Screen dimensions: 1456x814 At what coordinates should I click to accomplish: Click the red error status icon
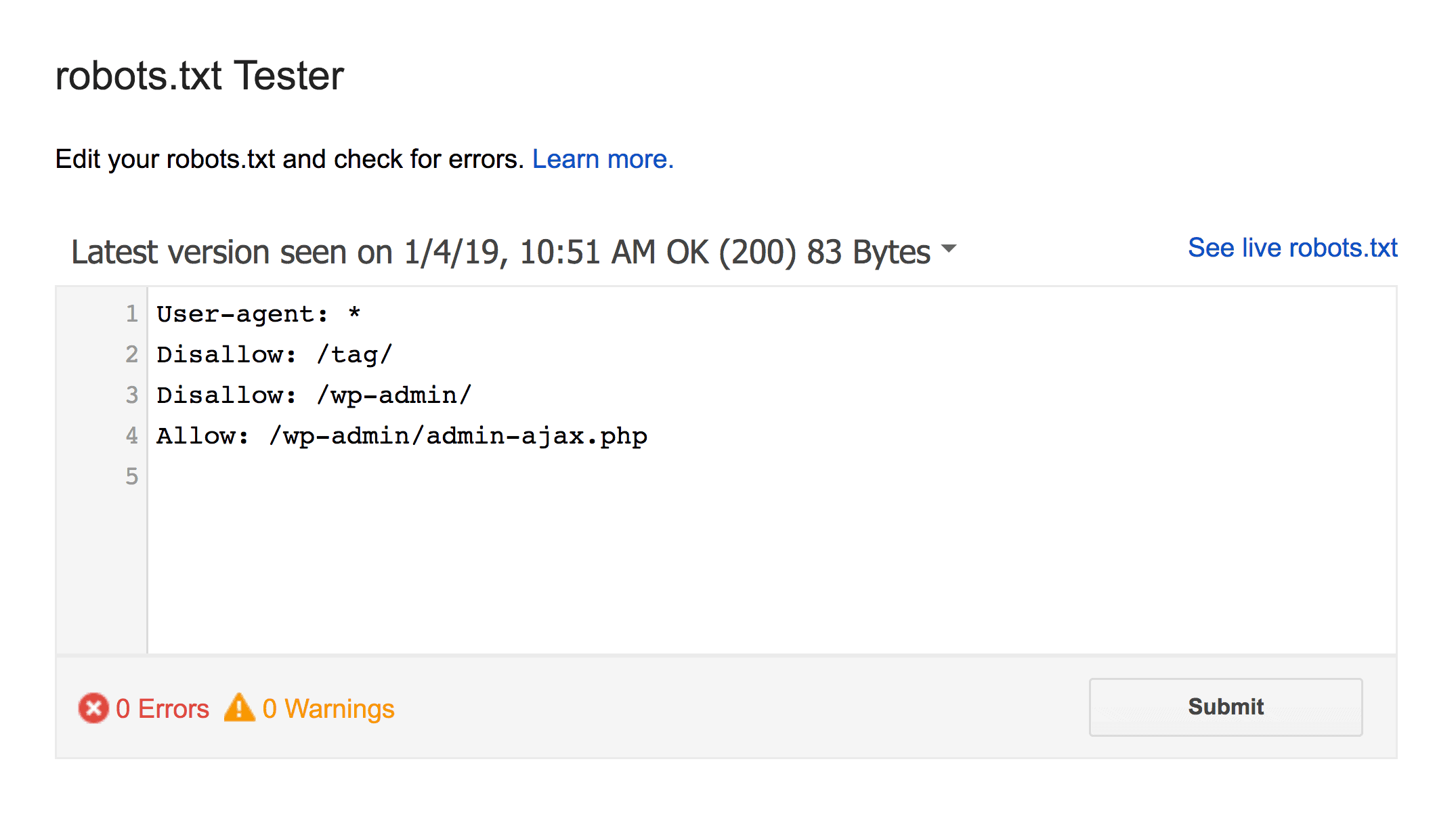coord(93,708)
